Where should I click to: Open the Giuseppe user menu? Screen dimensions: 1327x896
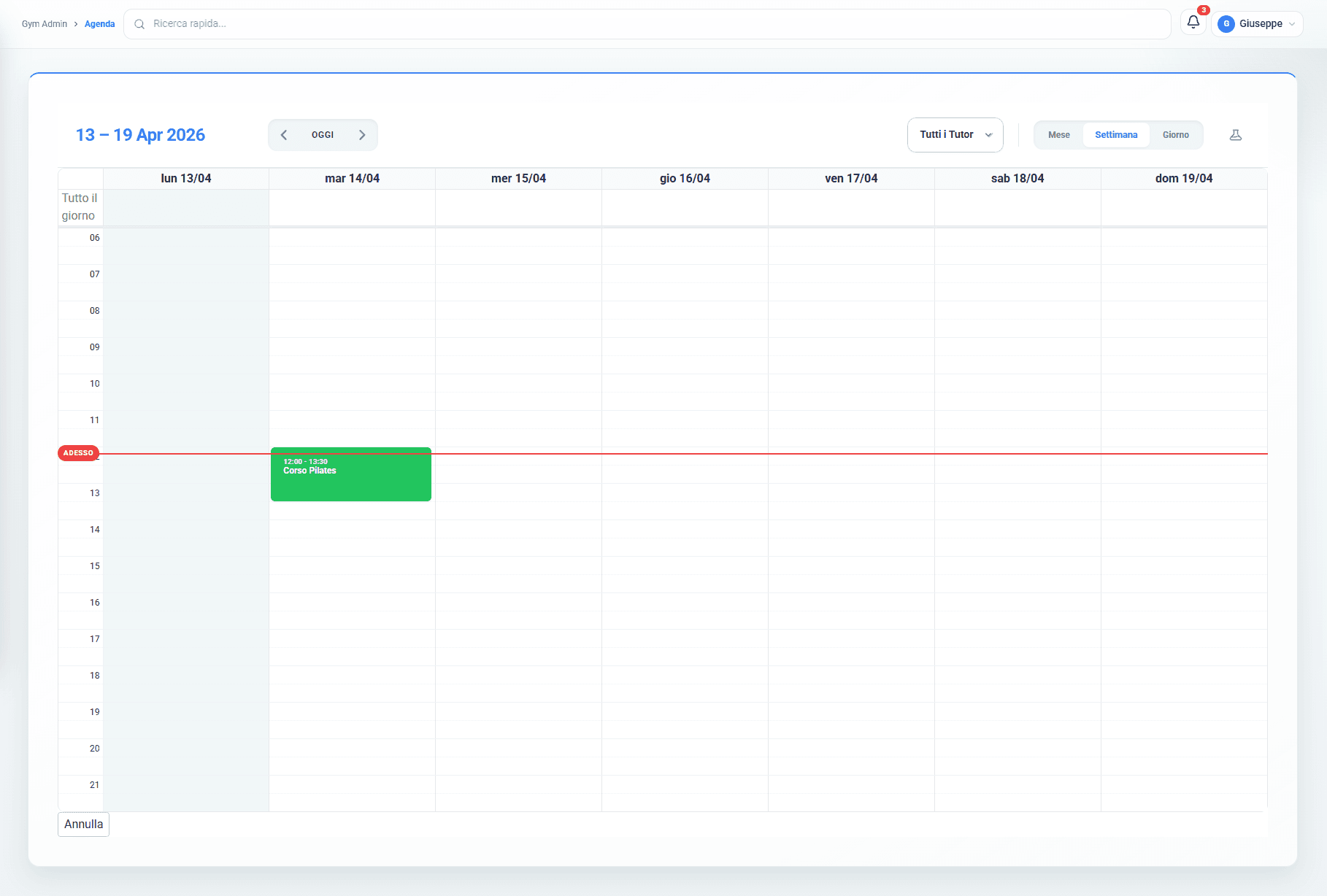[1261, 24]
